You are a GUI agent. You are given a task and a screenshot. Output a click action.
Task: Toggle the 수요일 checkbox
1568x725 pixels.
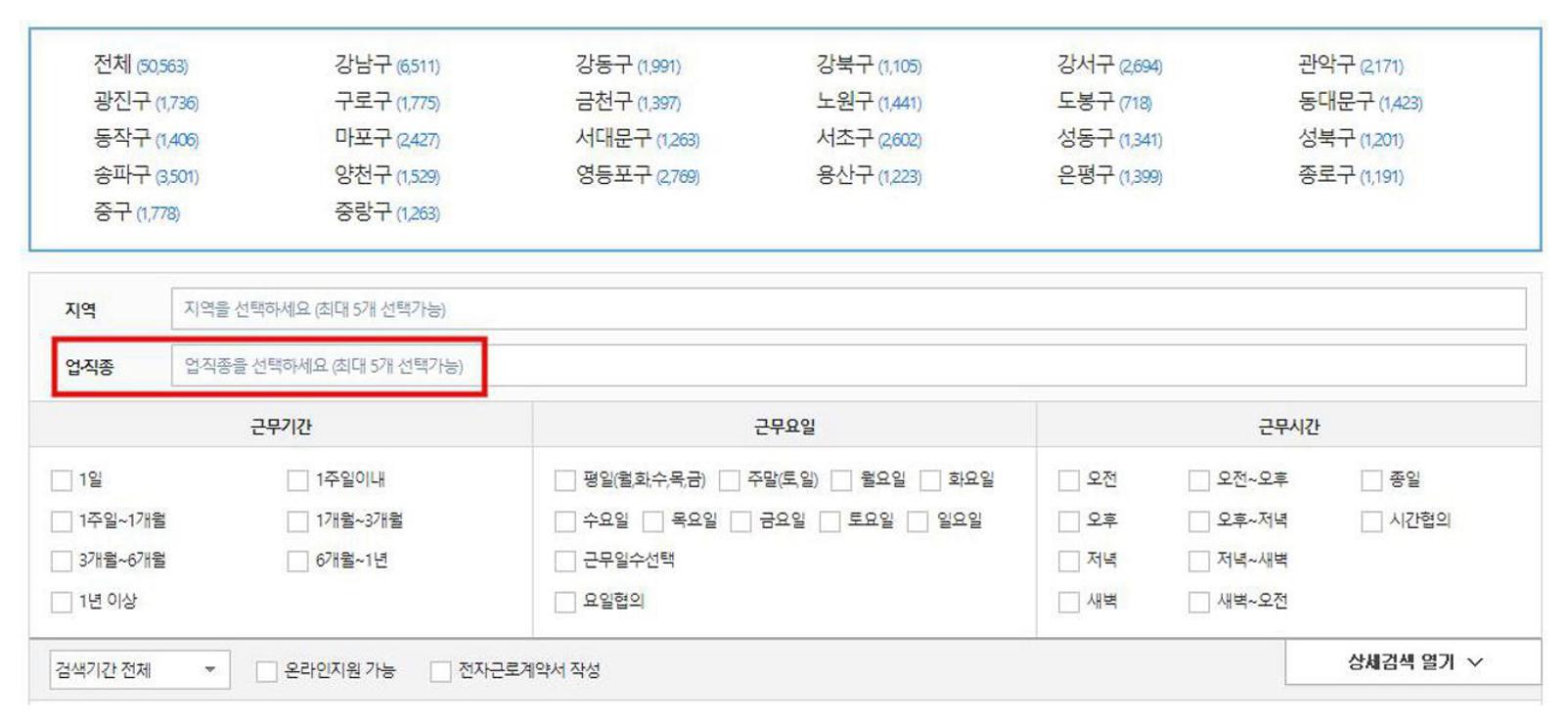click(565, 521)
